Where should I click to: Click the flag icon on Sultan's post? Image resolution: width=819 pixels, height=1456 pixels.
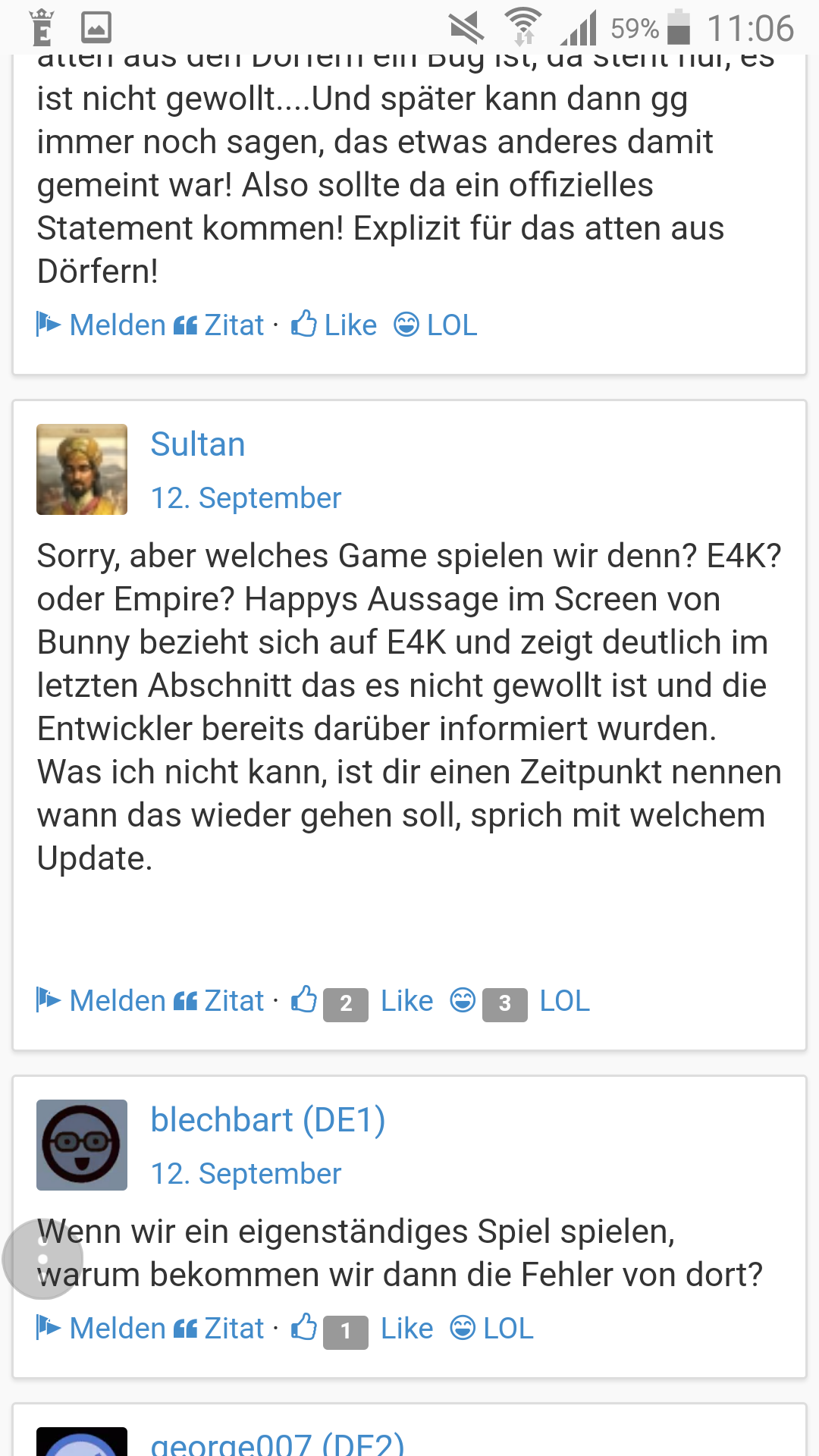[x=49, y=1000]
